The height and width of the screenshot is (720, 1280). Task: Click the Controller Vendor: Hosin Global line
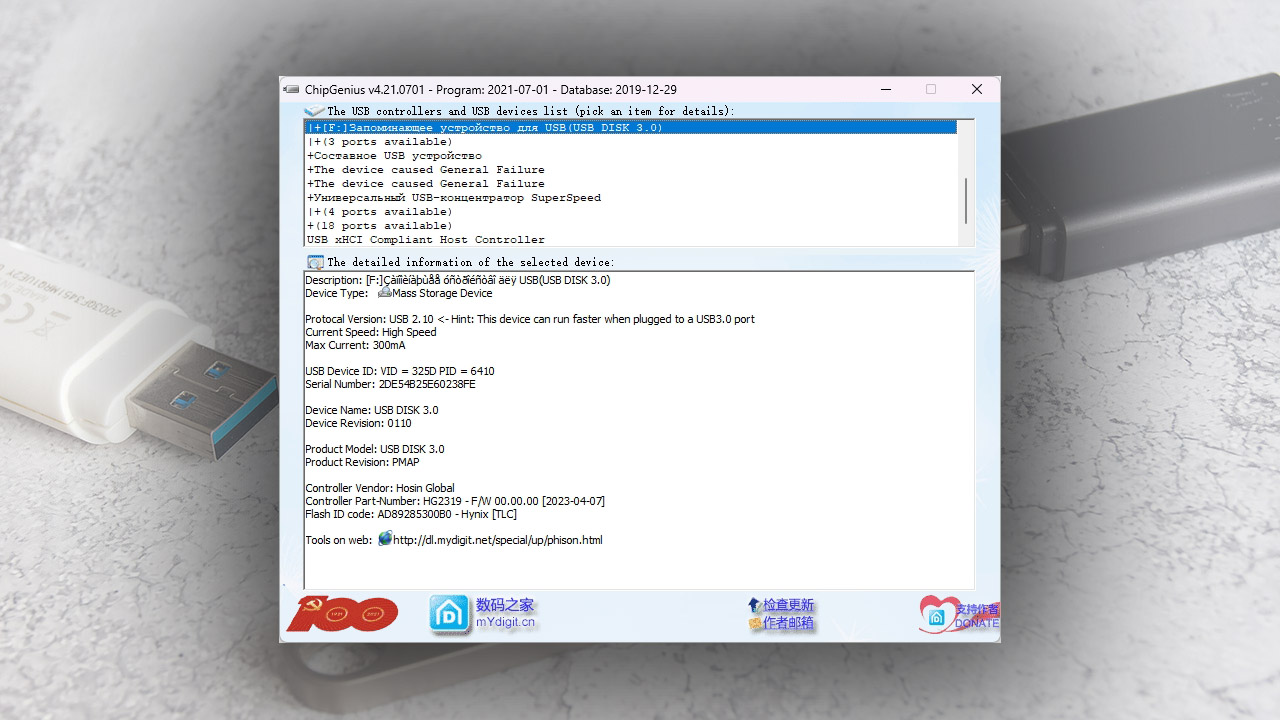tap(380, 488)
